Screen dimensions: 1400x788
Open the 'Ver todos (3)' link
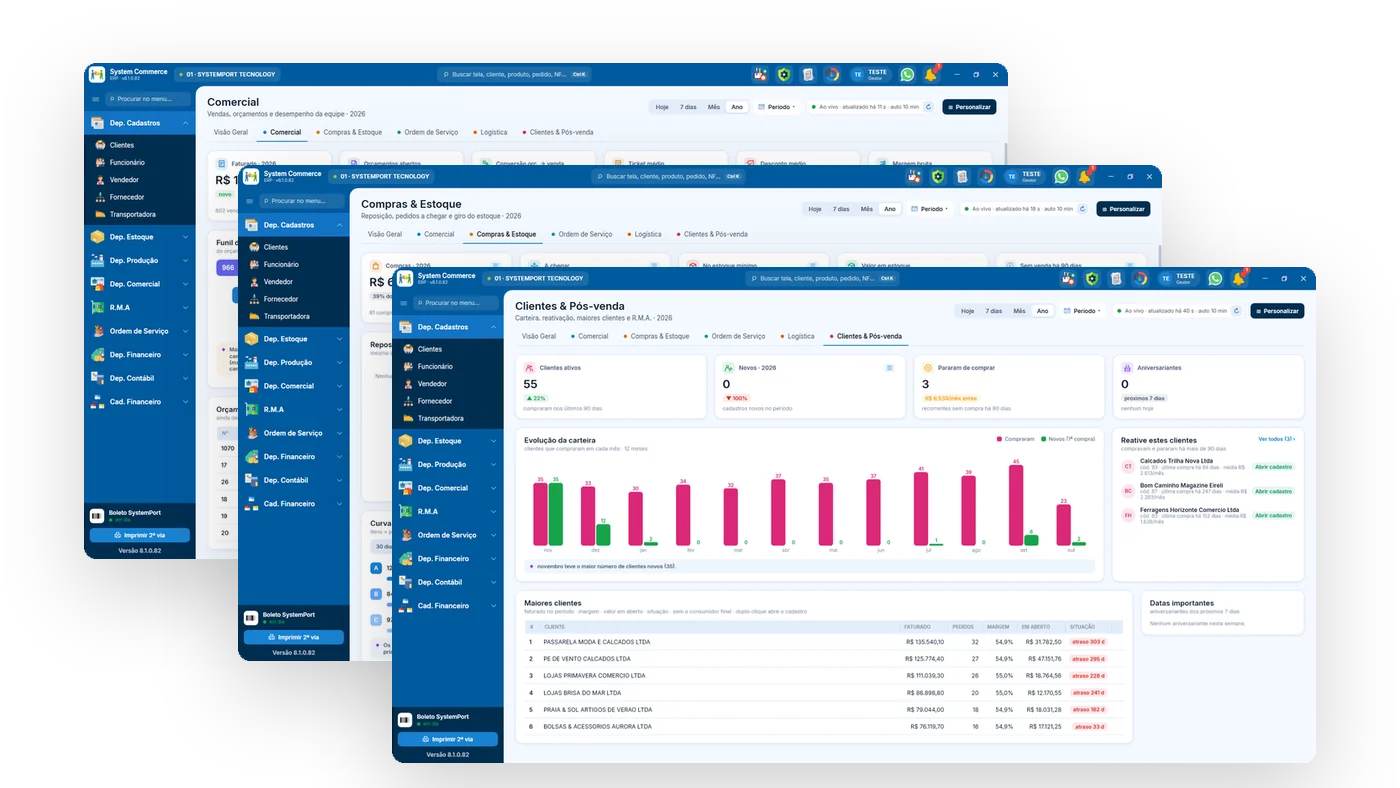coord(1277,439)
